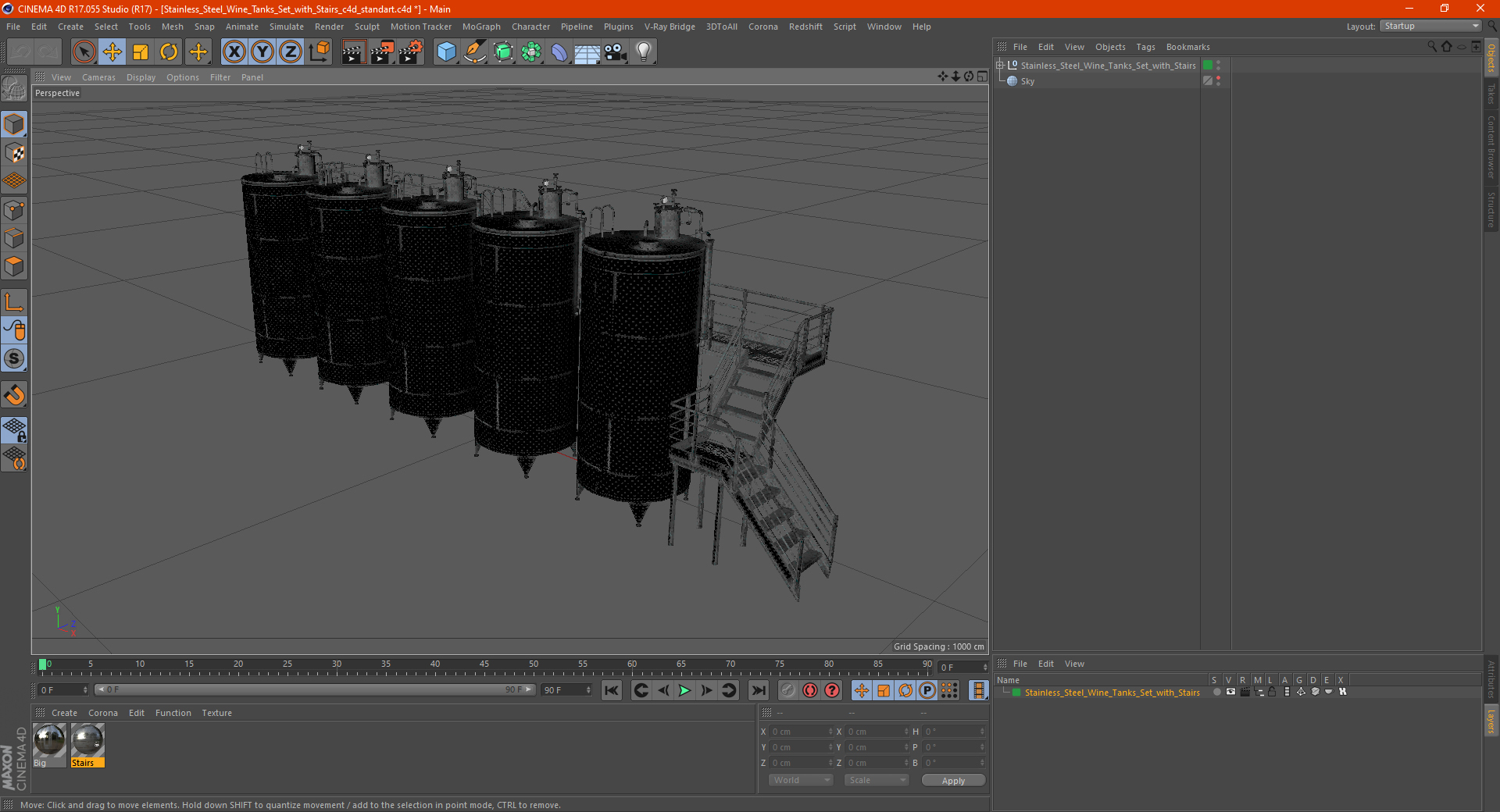Image resolution: width=1500 pixels, height=812 pixels.
Task: Play the animation forward
Action: 684,690
